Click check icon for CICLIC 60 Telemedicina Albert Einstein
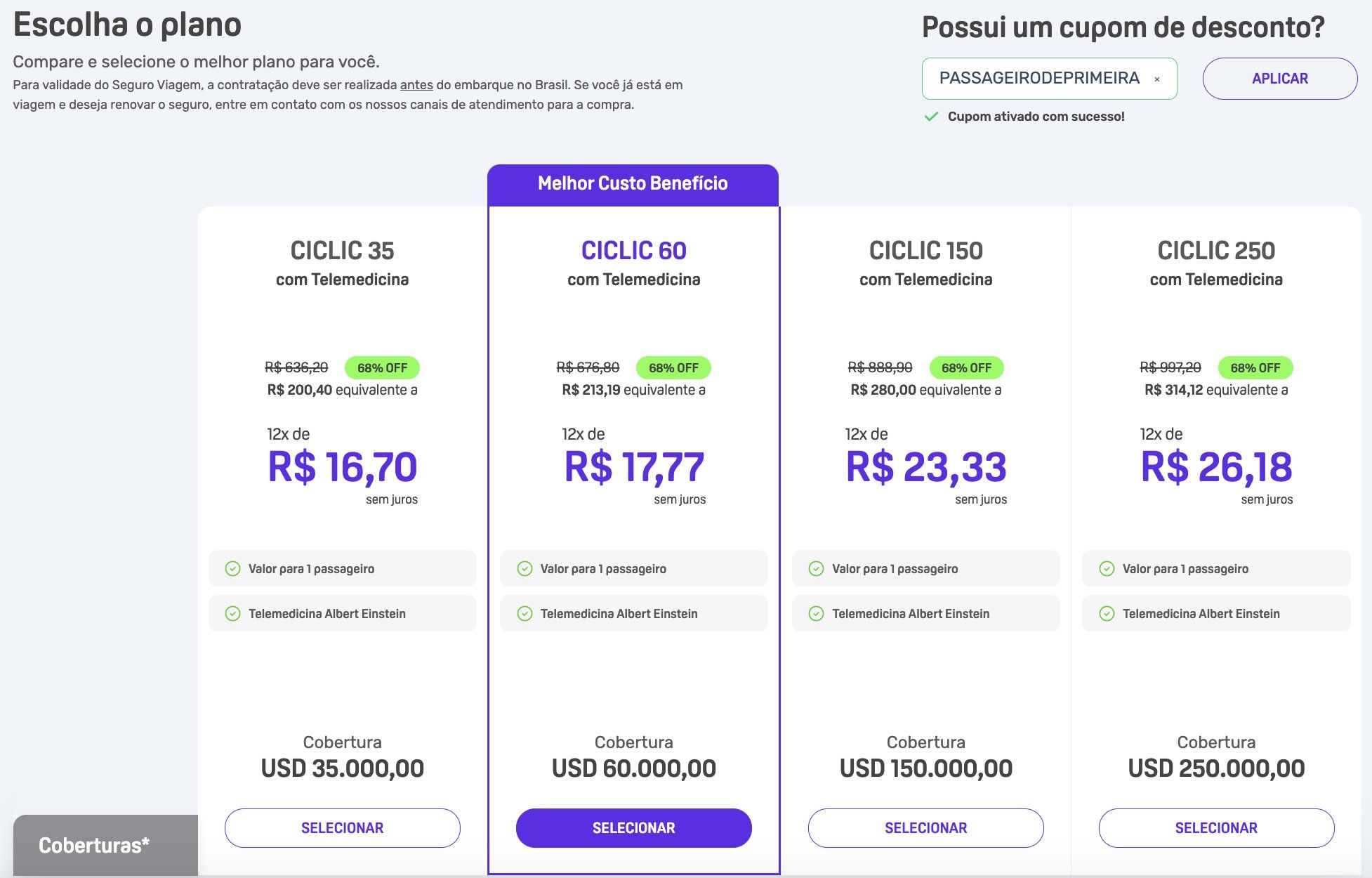 [x=525, y=613]
